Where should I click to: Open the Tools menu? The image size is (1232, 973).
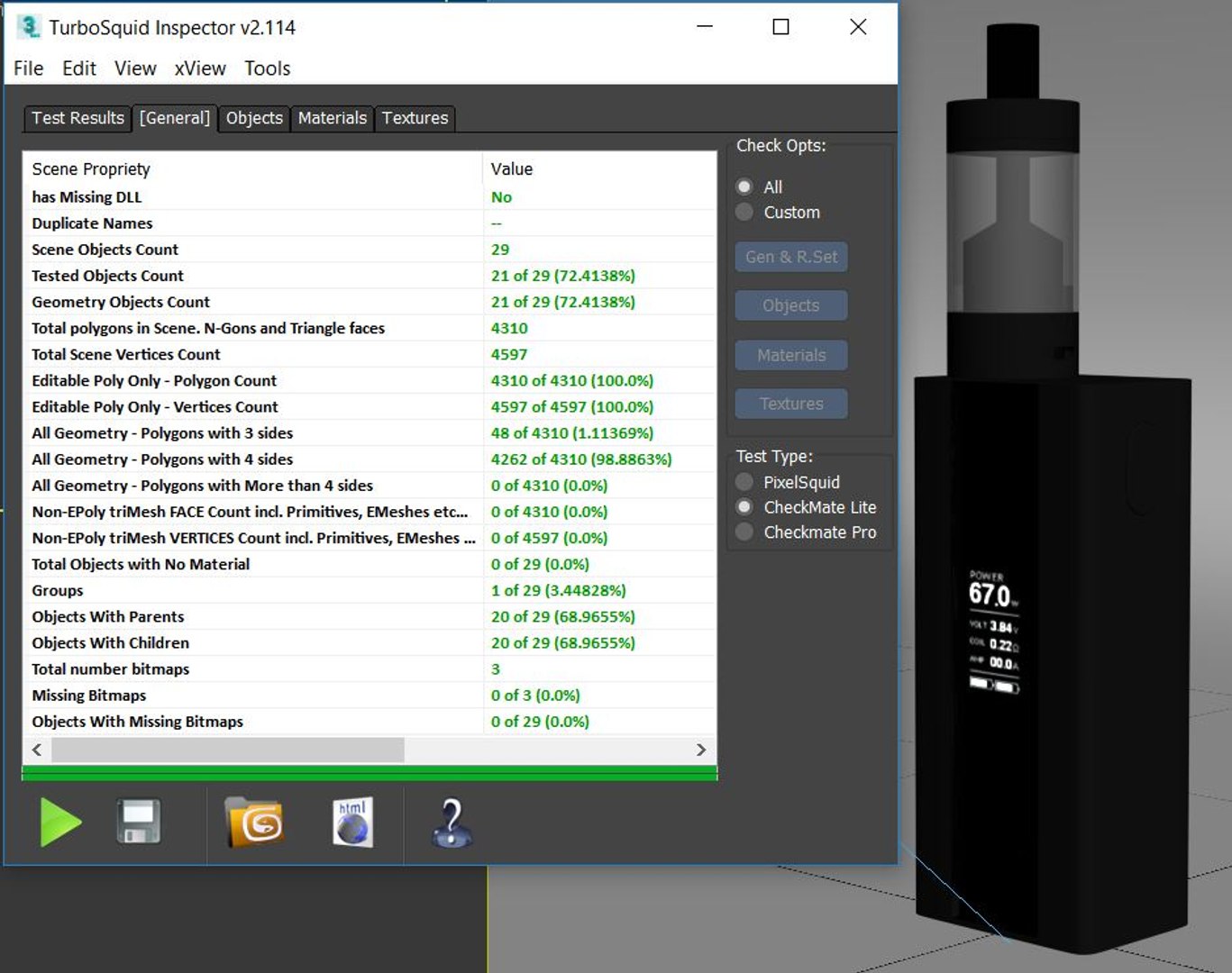click(x=268, y=68)
